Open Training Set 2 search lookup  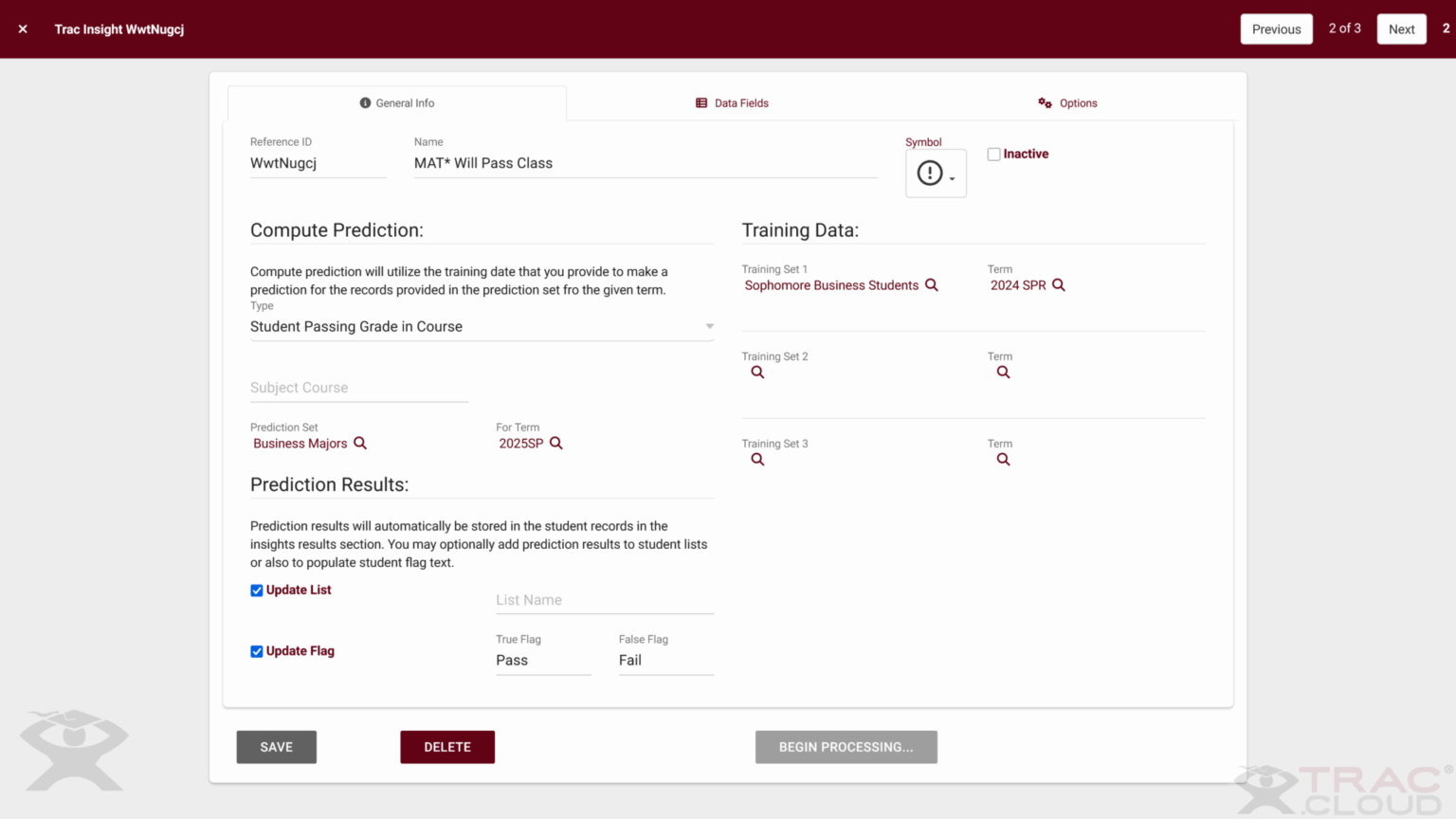(x=757, y=373)
